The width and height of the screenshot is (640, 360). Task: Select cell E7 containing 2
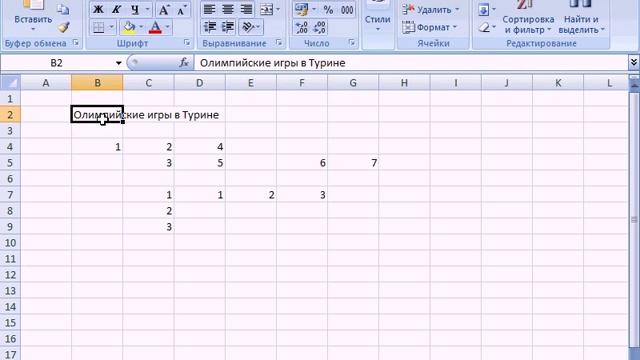251,195
